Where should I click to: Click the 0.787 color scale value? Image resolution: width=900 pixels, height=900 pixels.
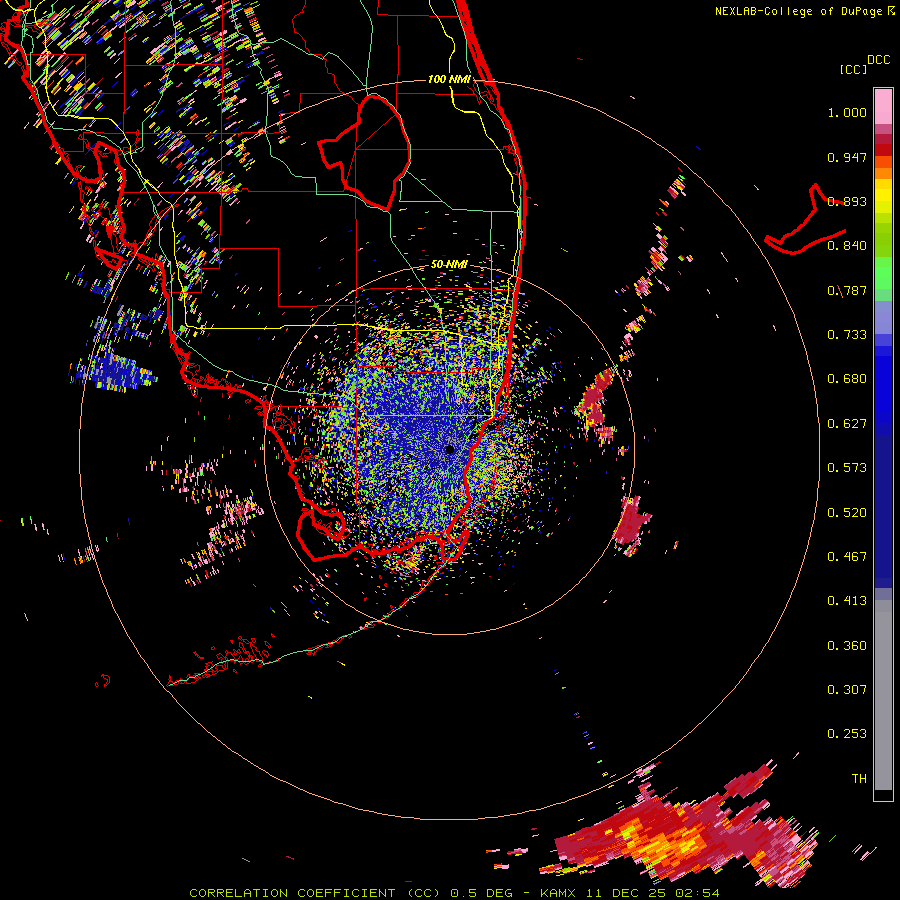[847, 290]
